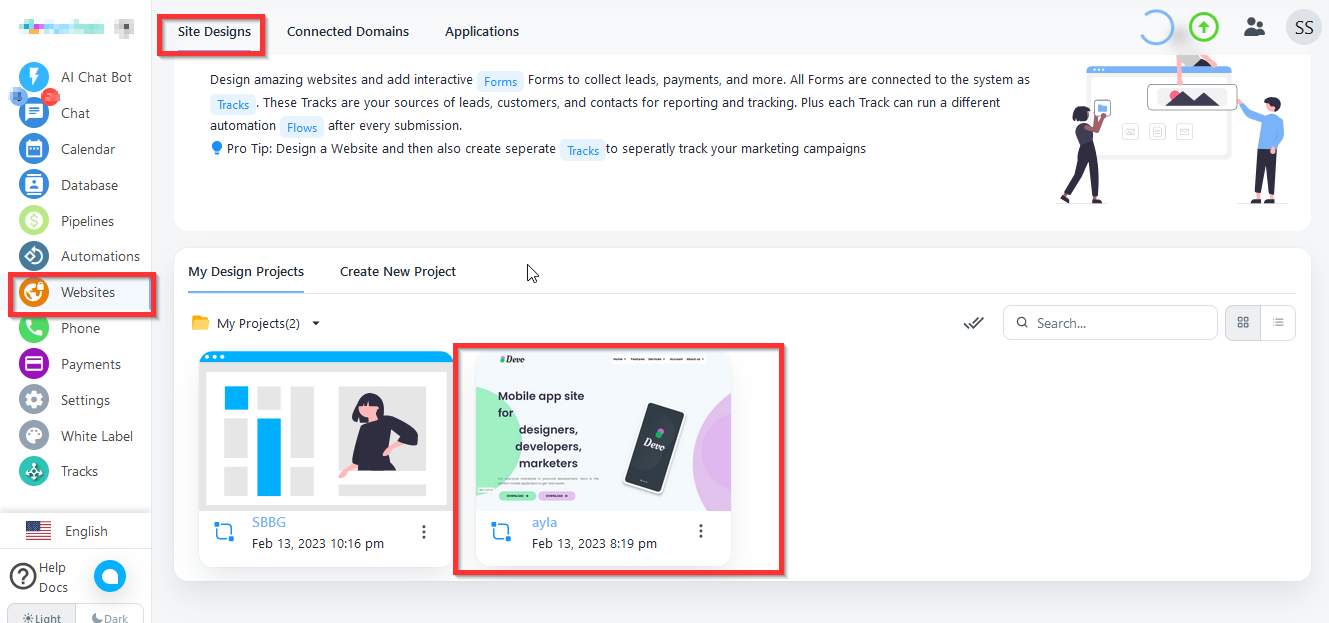
Task: Open the AI Chat Bot sidebar icon
Action: pos(34,77)
